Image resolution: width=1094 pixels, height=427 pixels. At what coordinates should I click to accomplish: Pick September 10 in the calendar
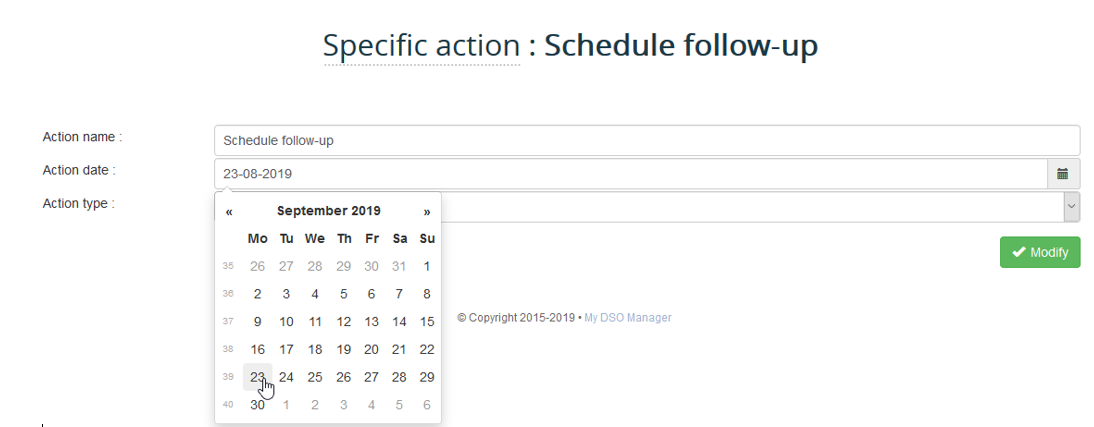[x=286, y=322]
